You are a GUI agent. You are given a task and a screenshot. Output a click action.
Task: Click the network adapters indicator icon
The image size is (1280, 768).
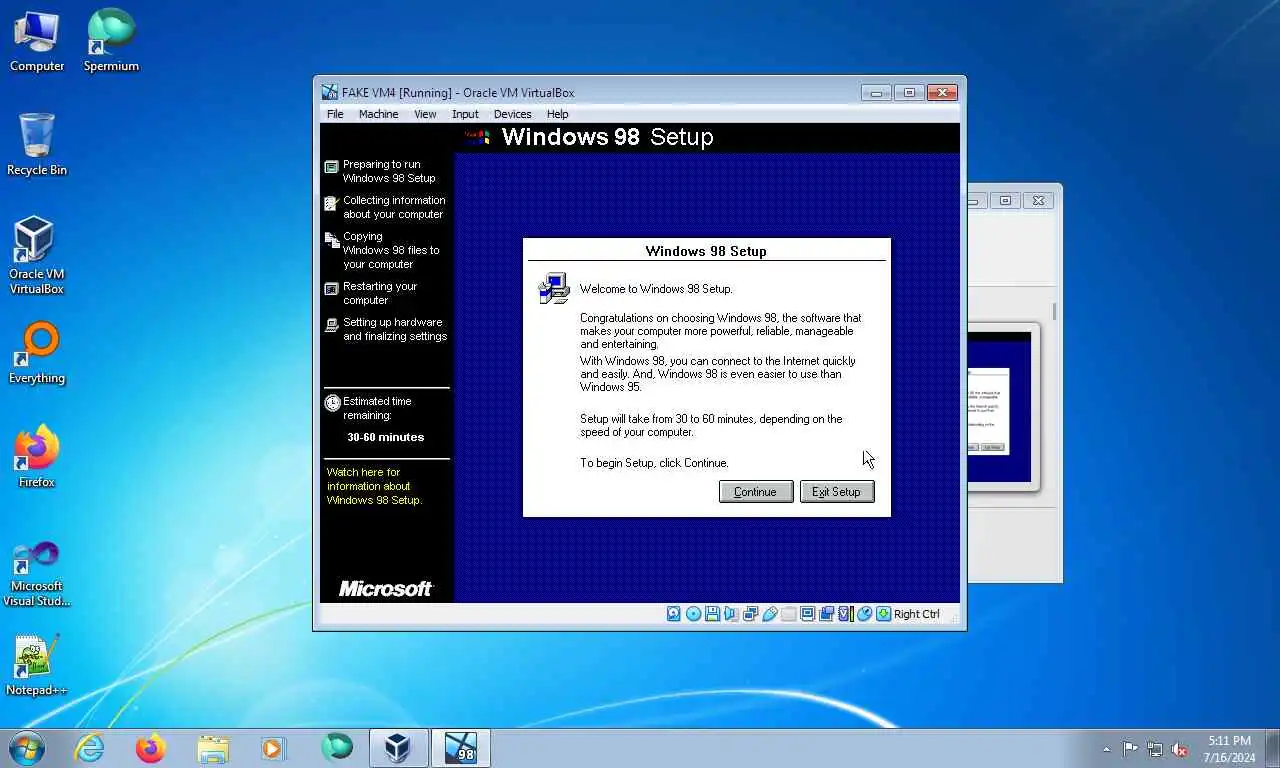tap(750, 614)
